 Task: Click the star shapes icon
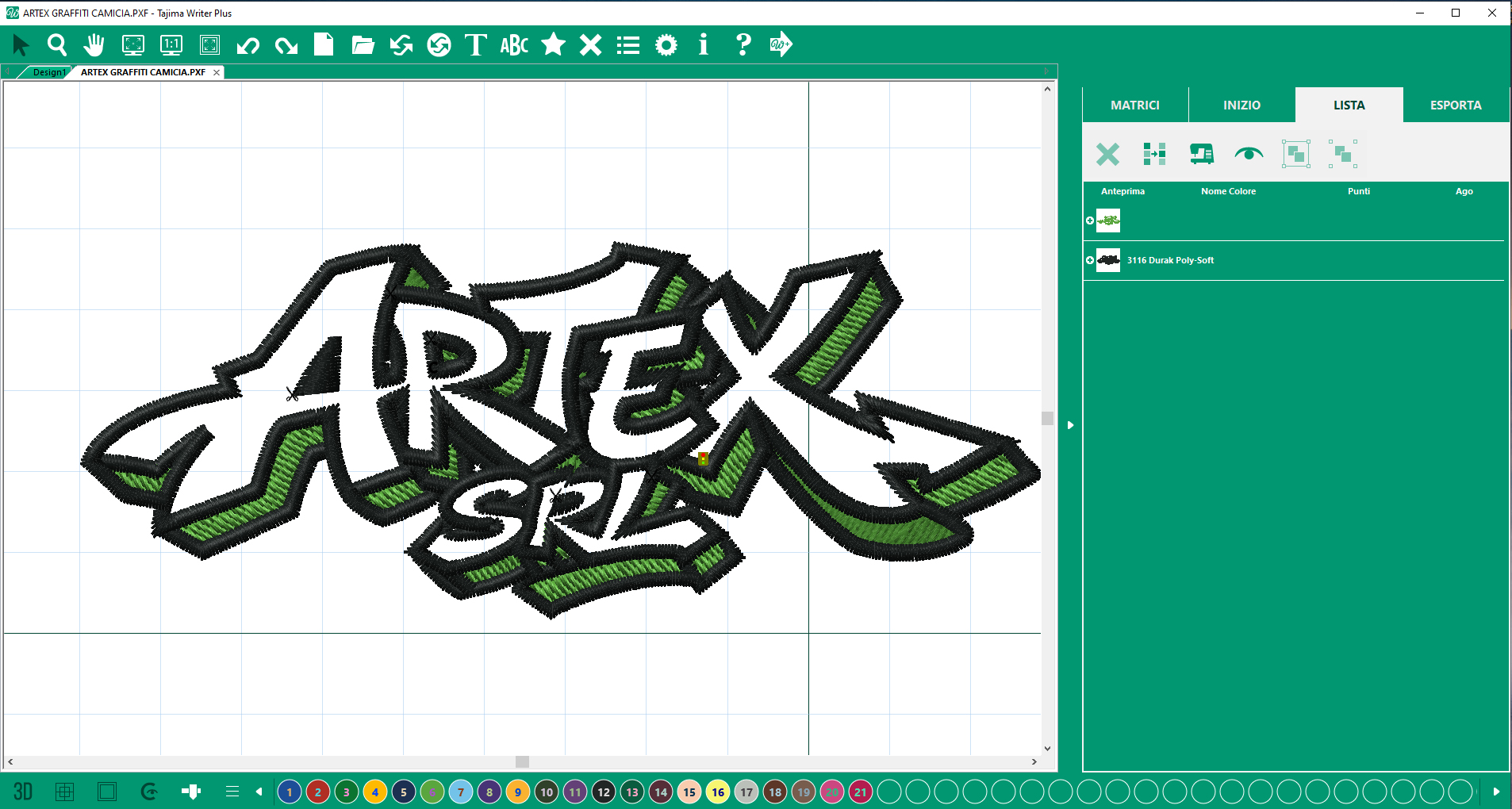(x=553, y=45)
